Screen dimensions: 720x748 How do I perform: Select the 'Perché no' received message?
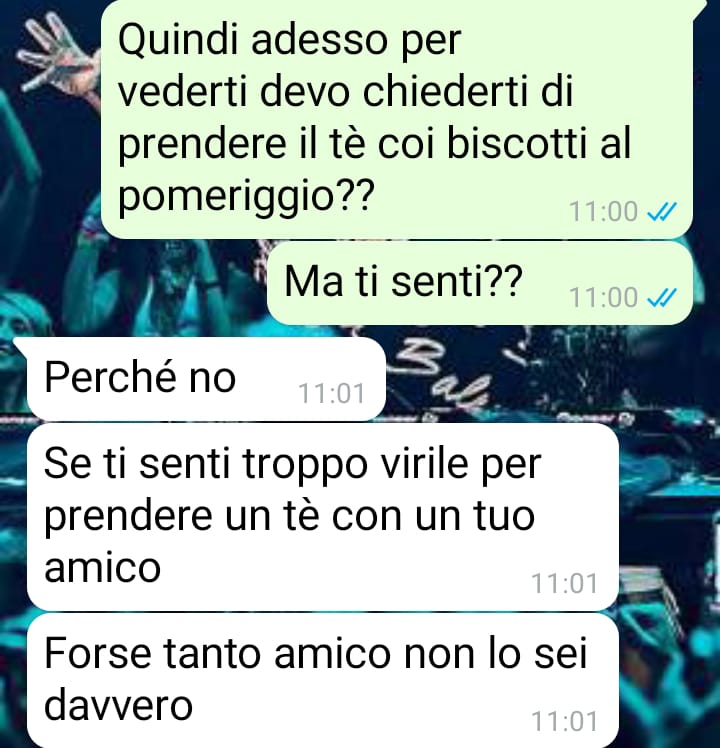click(x=206, y=379)
